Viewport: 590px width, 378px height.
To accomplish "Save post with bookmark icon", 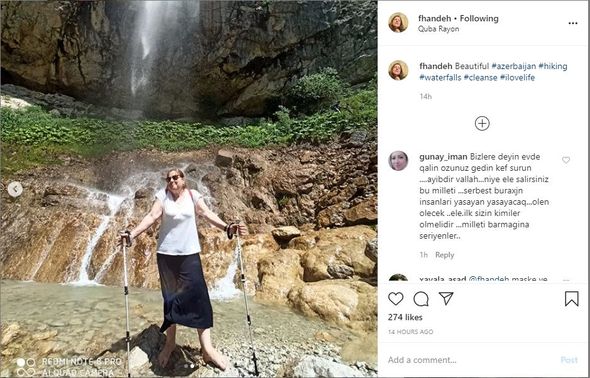I will tap(572, 299).
